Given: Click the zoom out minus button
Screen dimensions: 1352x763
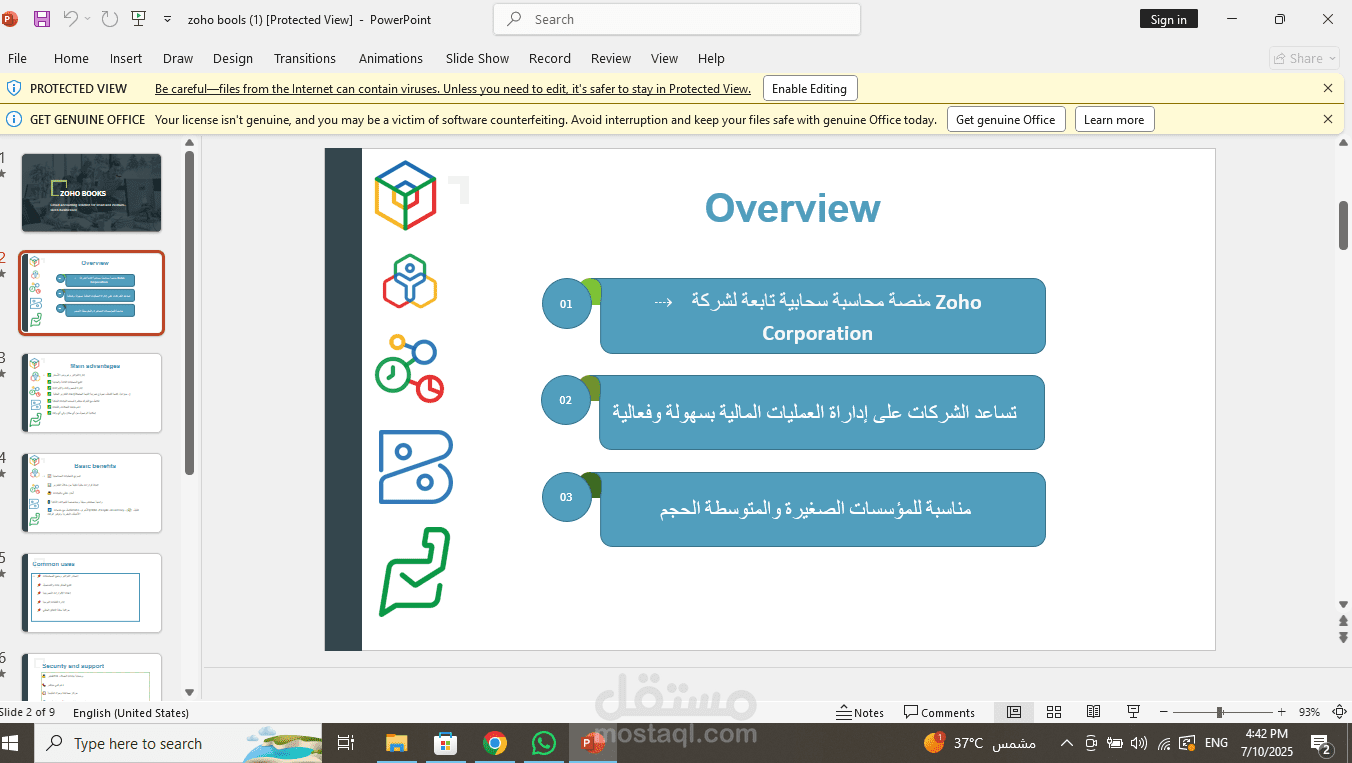Looking at the screenshot, I should [x=1165, y=712].
